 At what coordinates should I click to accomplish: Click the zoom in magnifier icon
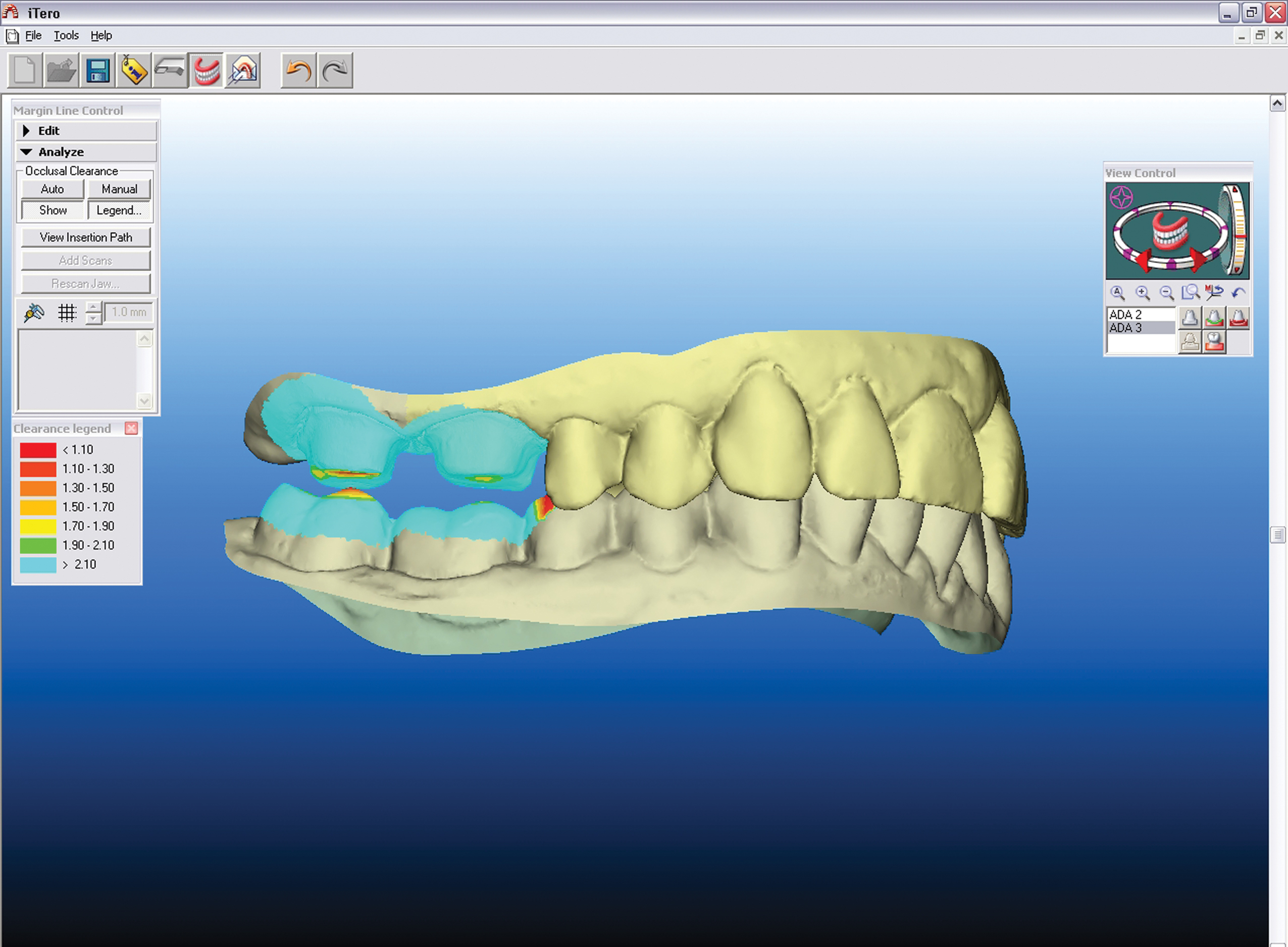pyautogui.click(x=1143, y=293)
